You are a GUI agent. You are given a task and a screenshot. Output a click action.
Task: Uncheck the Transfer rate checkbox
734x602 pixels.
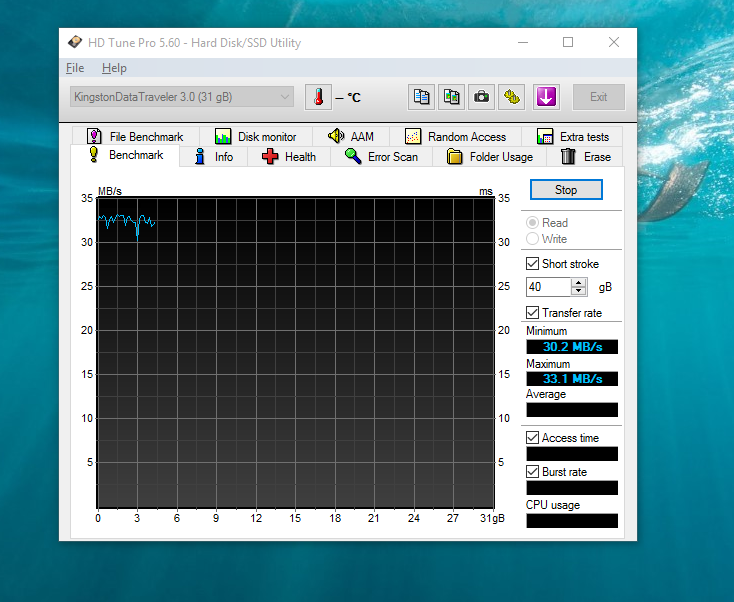pos(533,313)
